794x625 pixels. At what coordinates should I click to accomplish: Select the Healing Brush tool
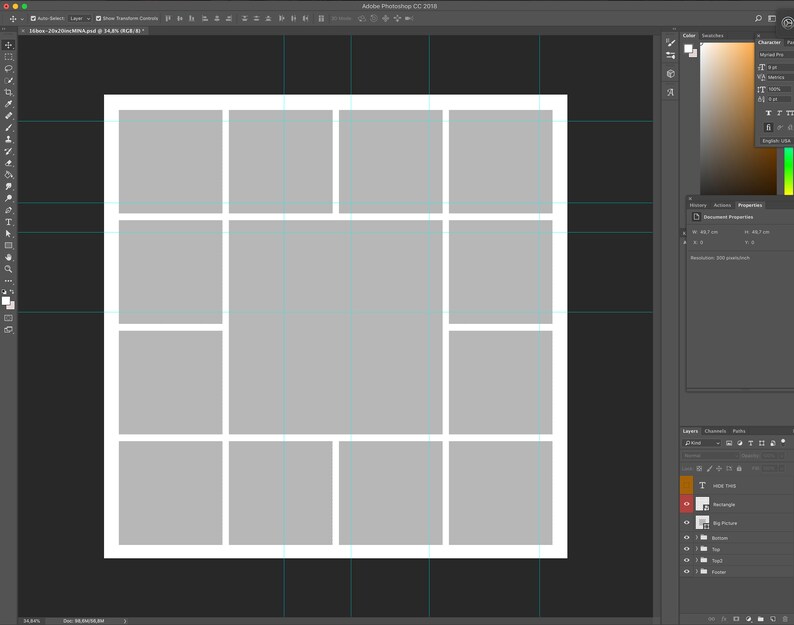[9, 115]
